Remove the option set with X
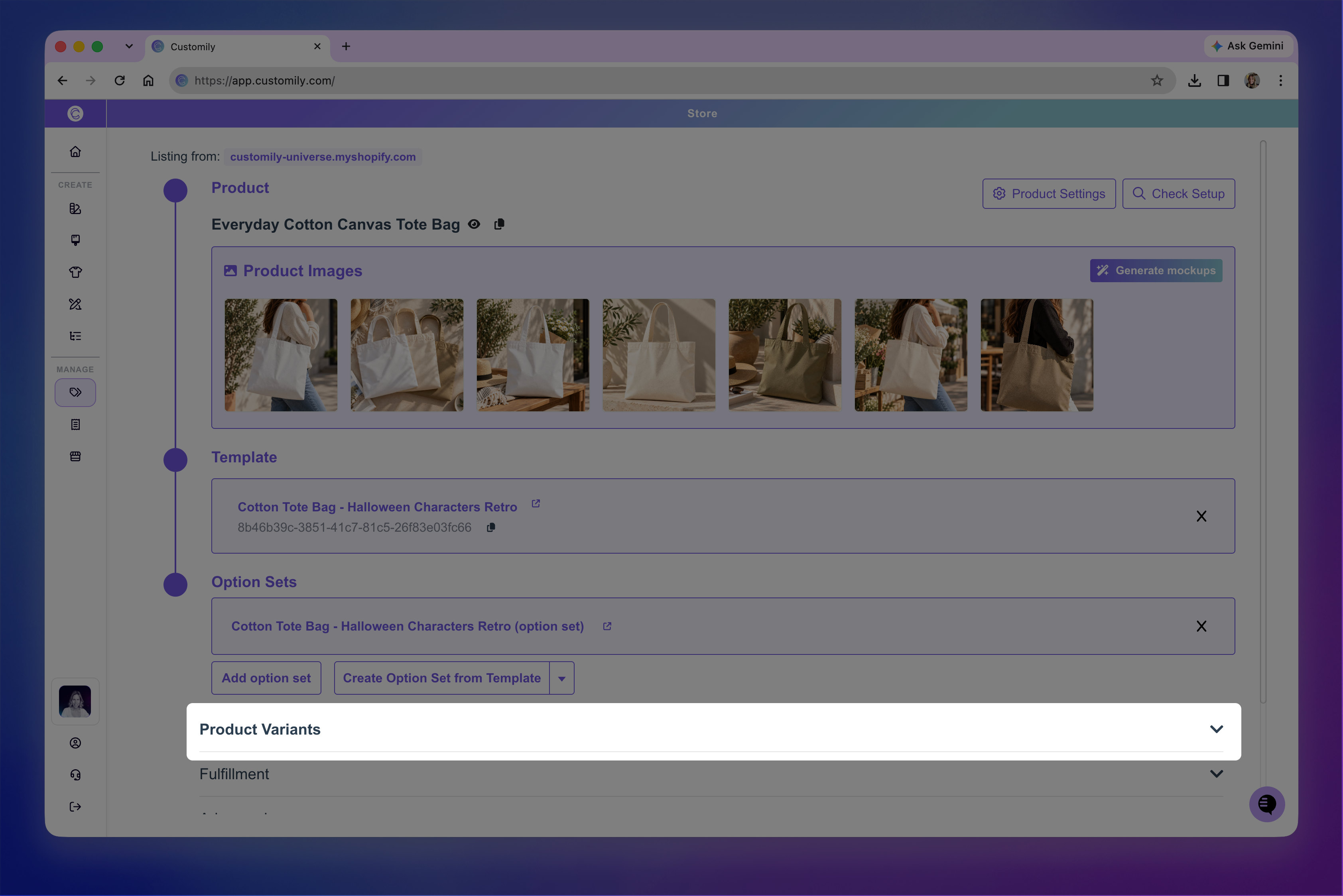Viewport: 1343px width, 896px height. click(1201, 626)
